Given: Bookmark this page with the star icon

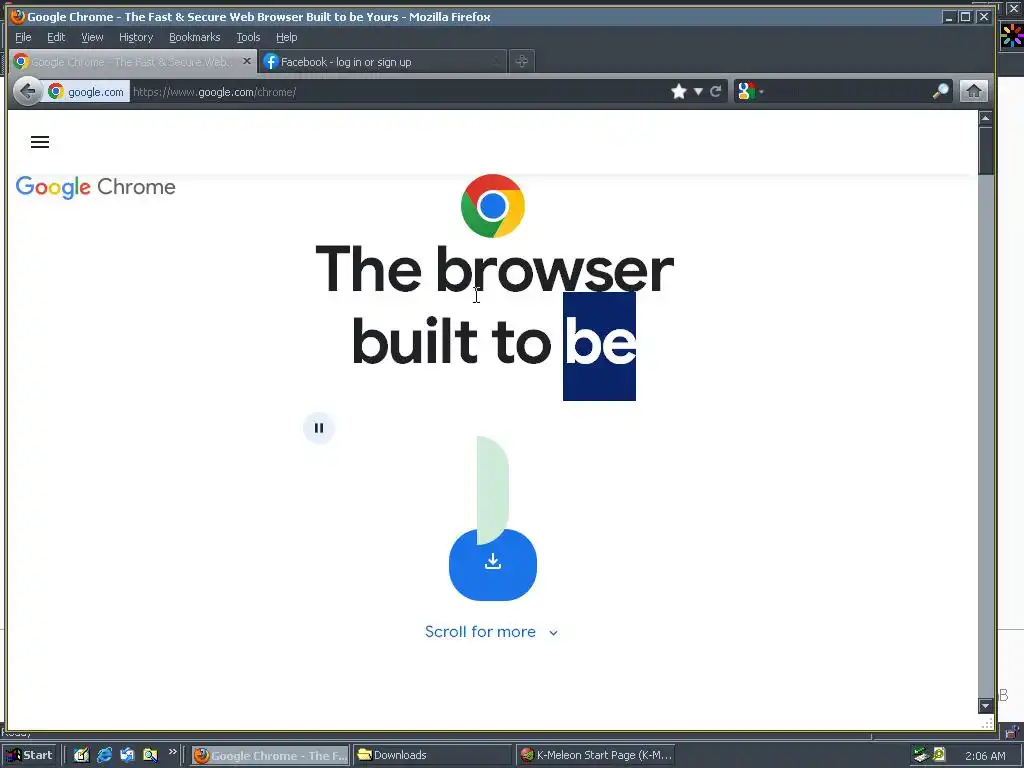Looking at the screenshot, I should pos(679,91).
